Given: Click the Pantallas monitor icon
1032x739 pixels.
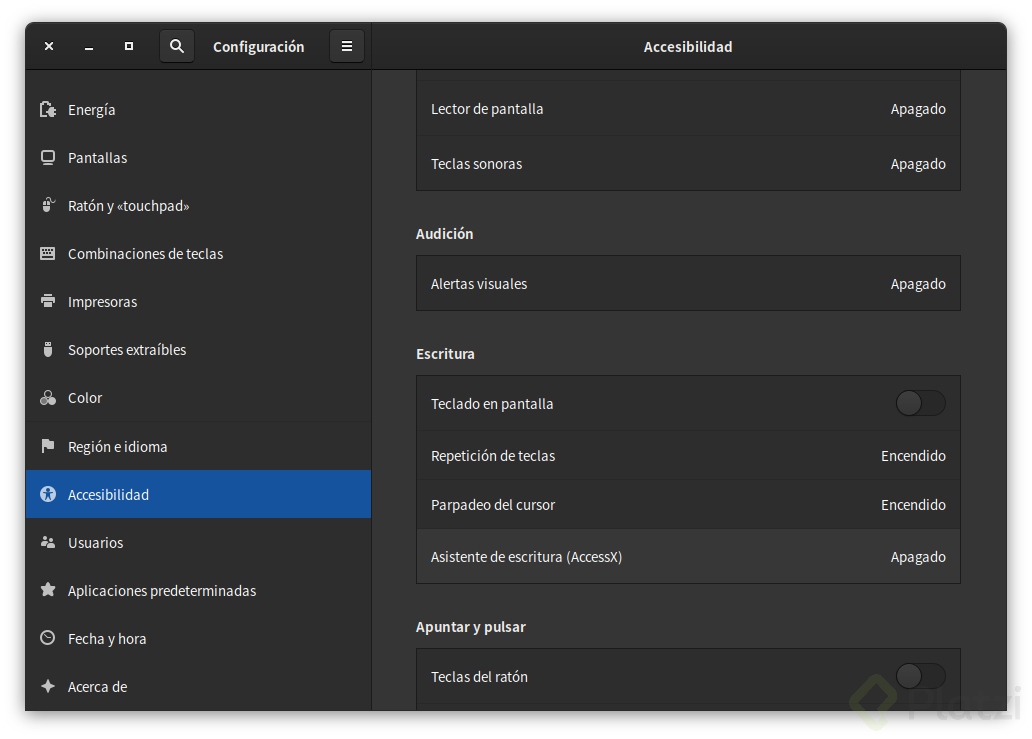Looking at the screenshot, I should pyautogui.click(x=47, y=157).
